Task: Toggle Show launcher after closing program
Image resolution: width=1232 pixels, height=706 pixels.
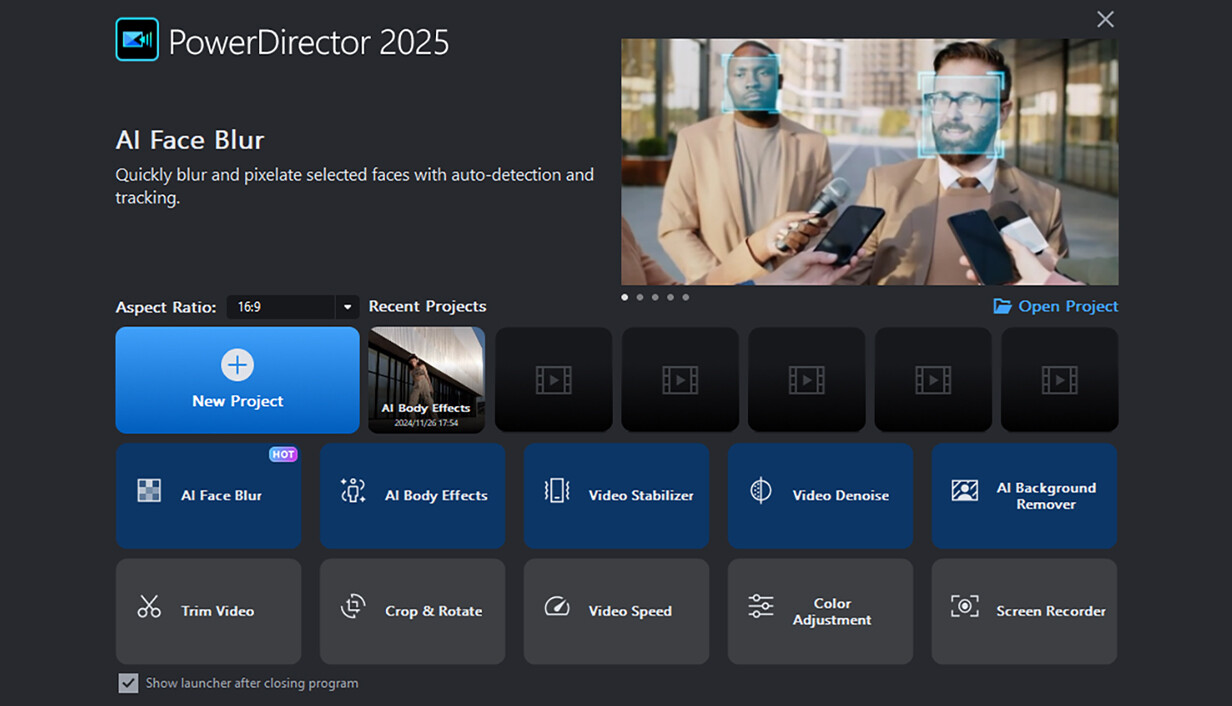Action: coord(128,683)
